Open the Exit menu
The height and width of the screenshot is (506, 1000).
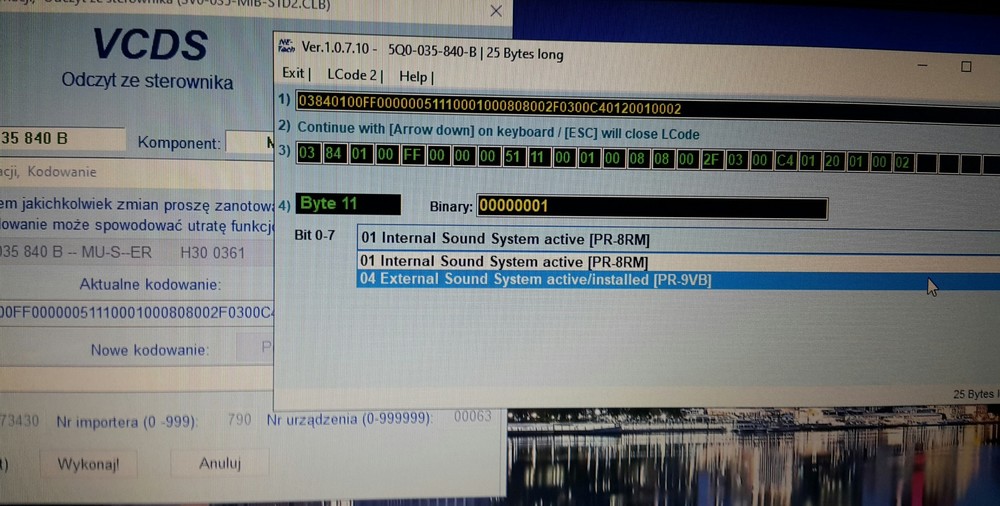tap(294, 75)
